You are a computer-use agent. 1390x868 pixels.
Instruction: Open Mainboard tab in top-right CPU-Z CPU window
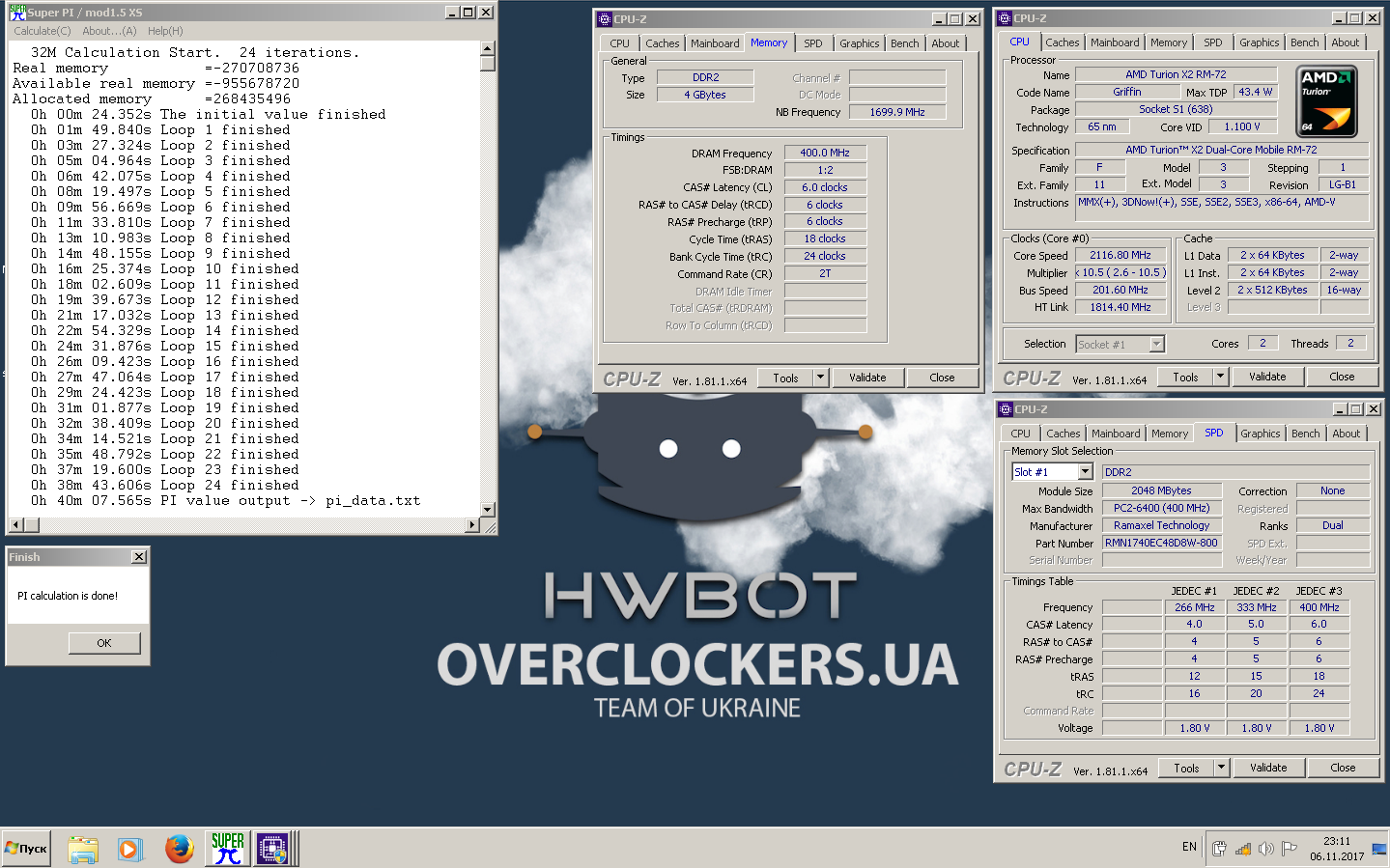click(1115, 42)
